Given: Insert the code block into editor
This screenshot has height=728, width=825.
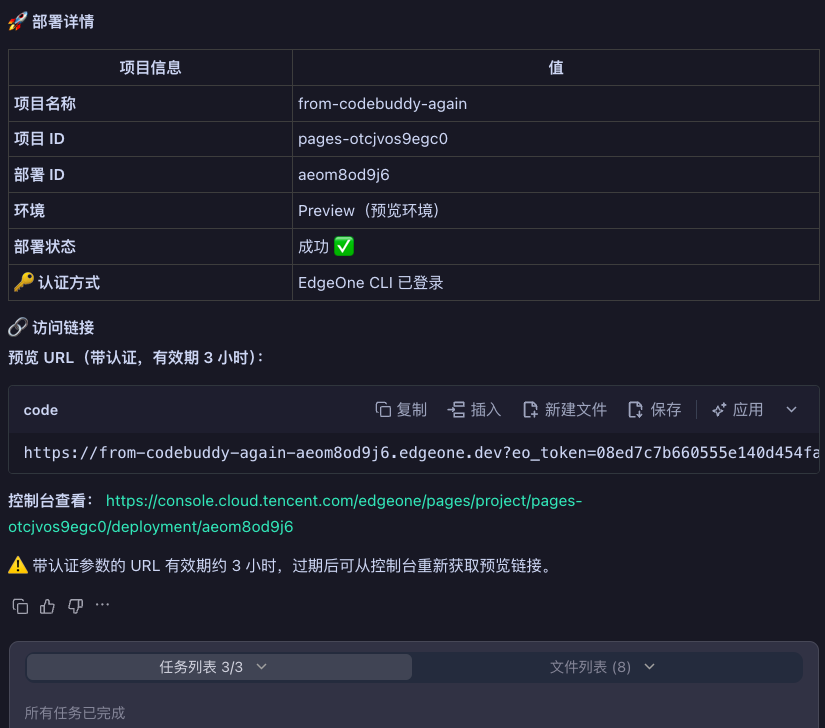Looking at the screenshot, I should (474, 410).
